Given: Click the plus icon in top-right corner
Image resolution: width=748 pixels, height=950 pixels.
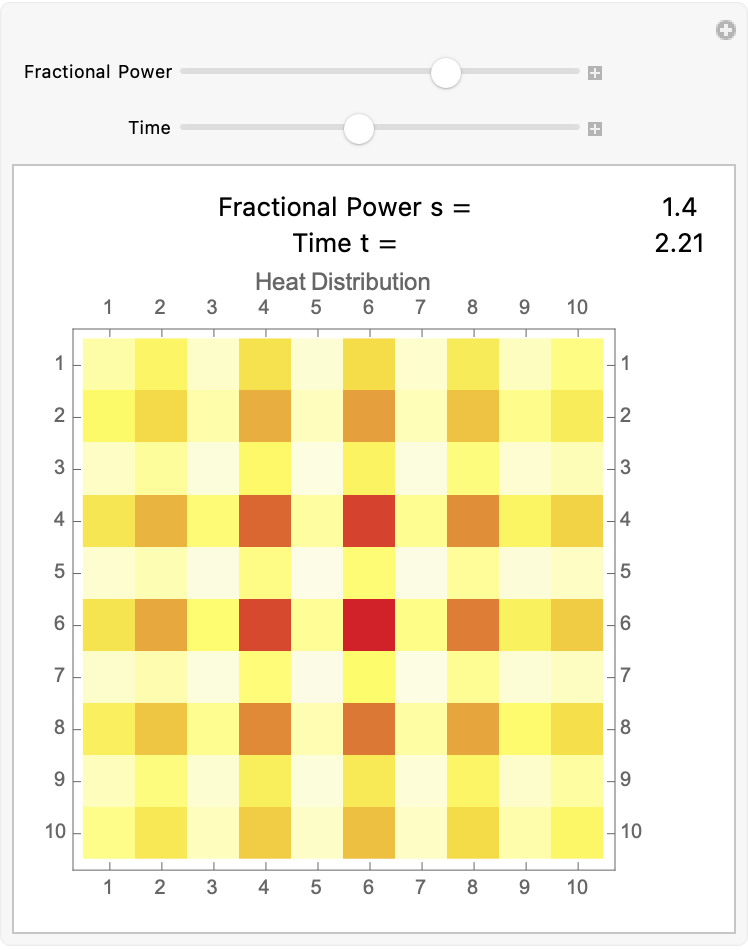Looking at the screenshot, I should 726,30.
